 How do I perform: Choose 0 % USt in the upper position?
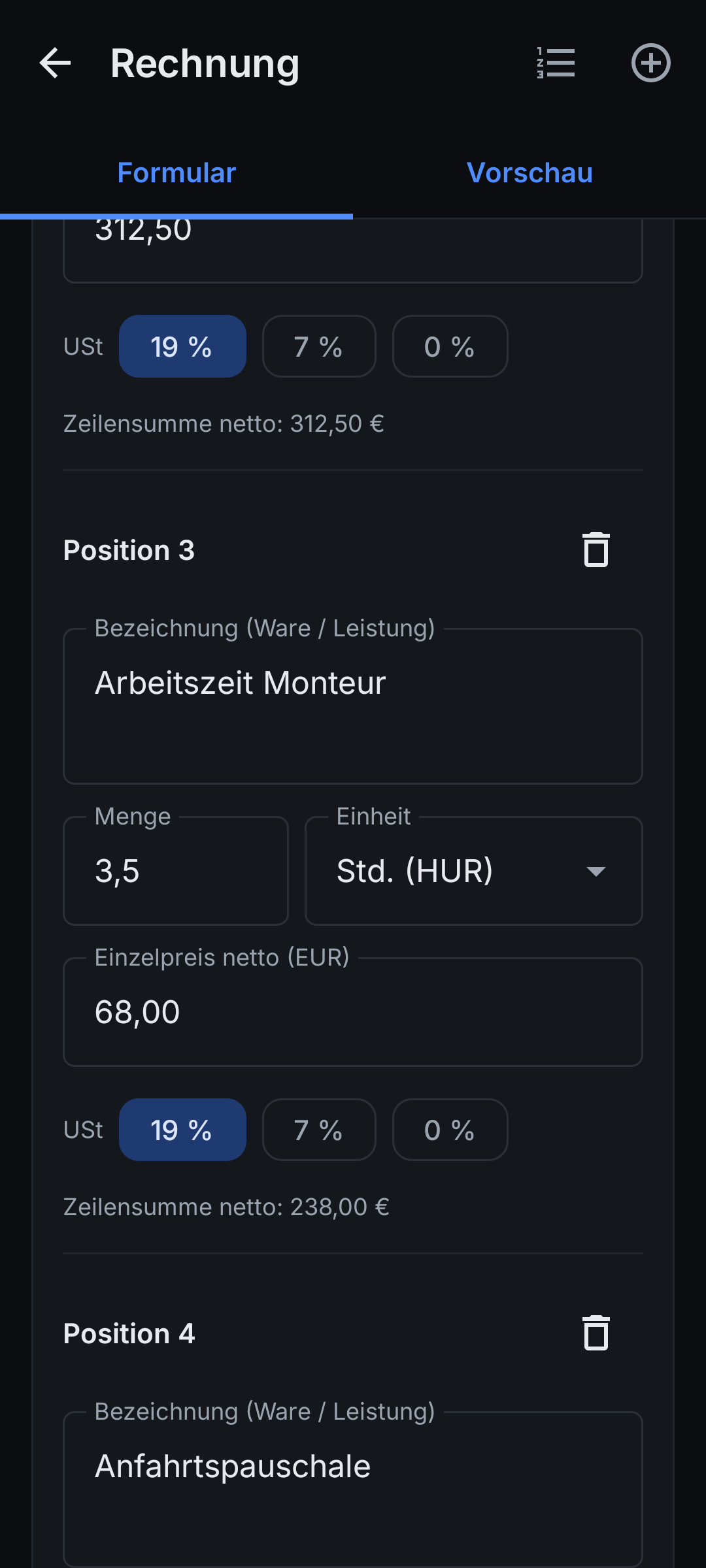(x=450, y=346)
